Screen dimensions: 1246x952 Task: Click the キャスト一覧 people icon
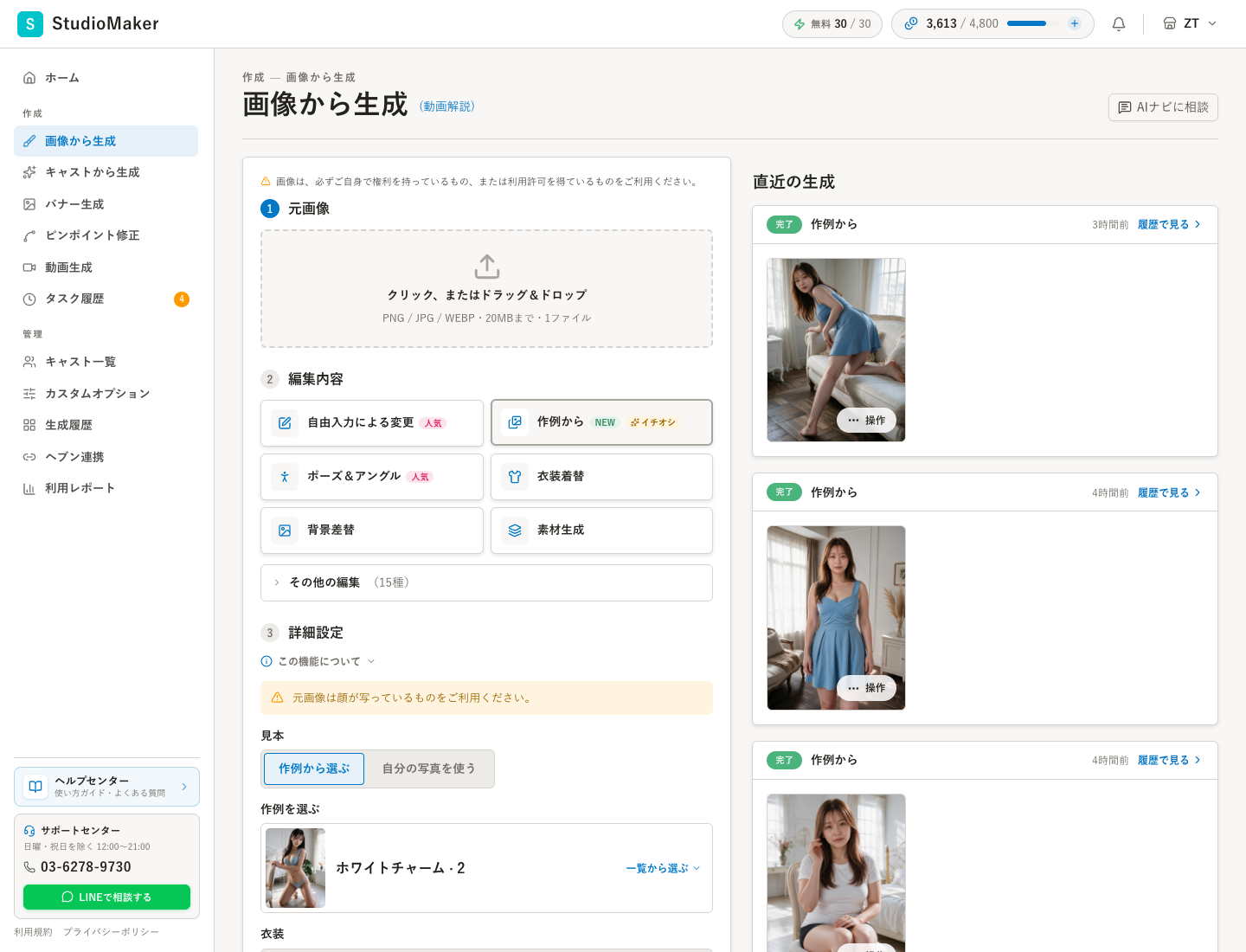[29, 362]
